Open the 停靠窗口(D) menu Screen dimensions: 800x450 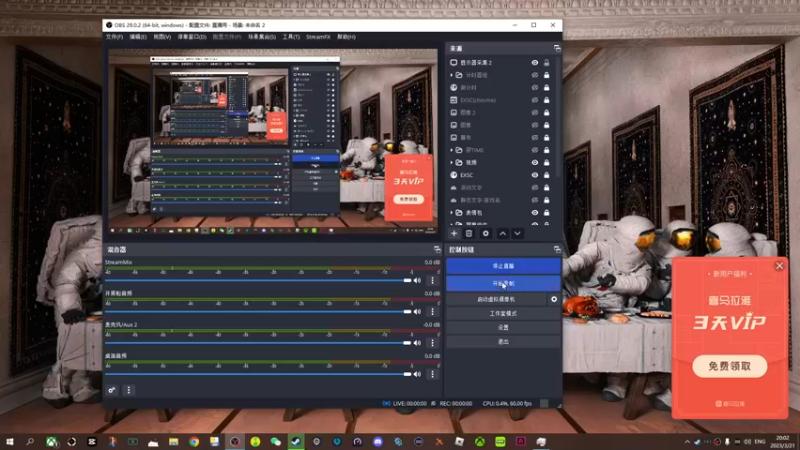192,37
